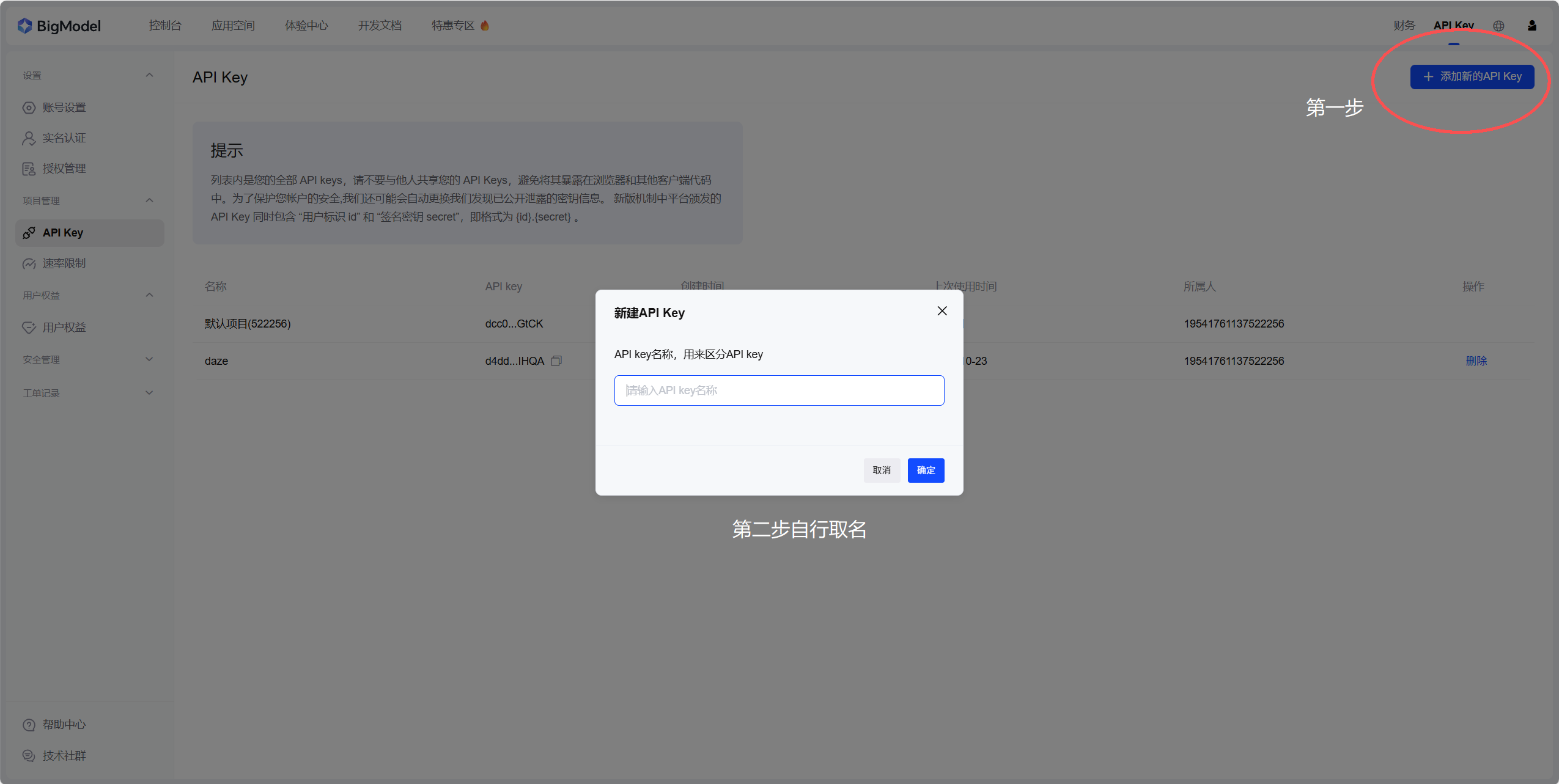Open 技术社群 via the chat icon
Screen dimensions: 1559x784
[29, 755]
